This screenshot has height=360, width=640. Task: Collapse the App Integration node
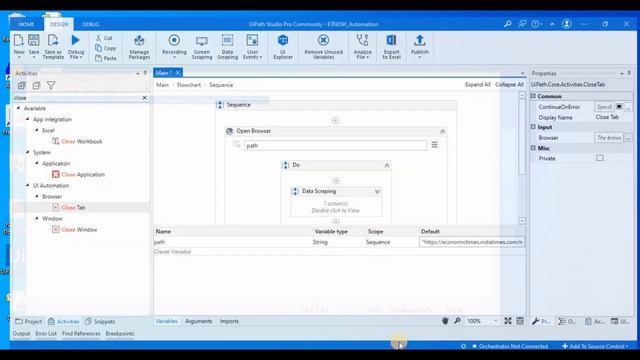28,119
